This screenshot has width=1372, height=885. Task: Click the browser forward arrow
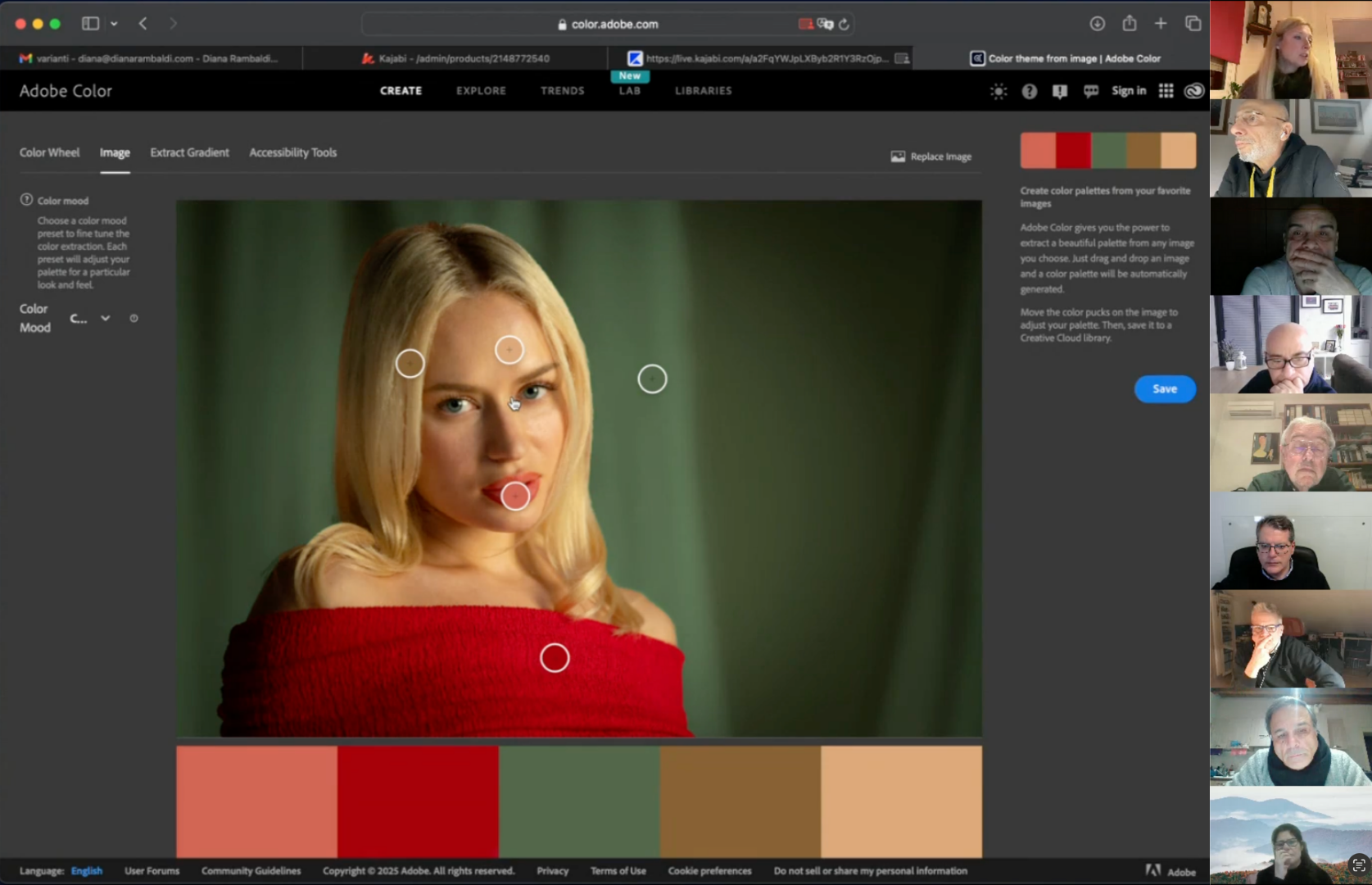coord(173,24)
